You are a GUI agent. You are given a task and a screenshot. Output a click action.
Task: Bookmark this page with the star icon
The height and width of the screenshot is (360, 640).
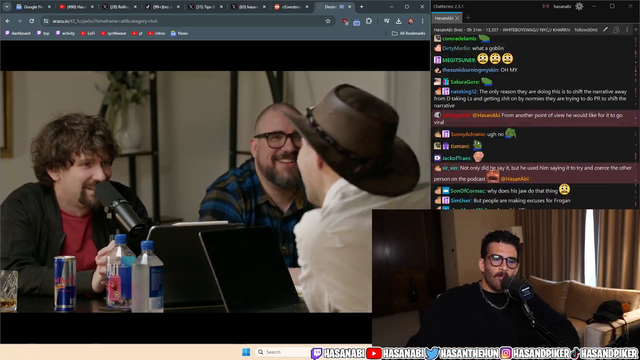[x=328, y=21]
